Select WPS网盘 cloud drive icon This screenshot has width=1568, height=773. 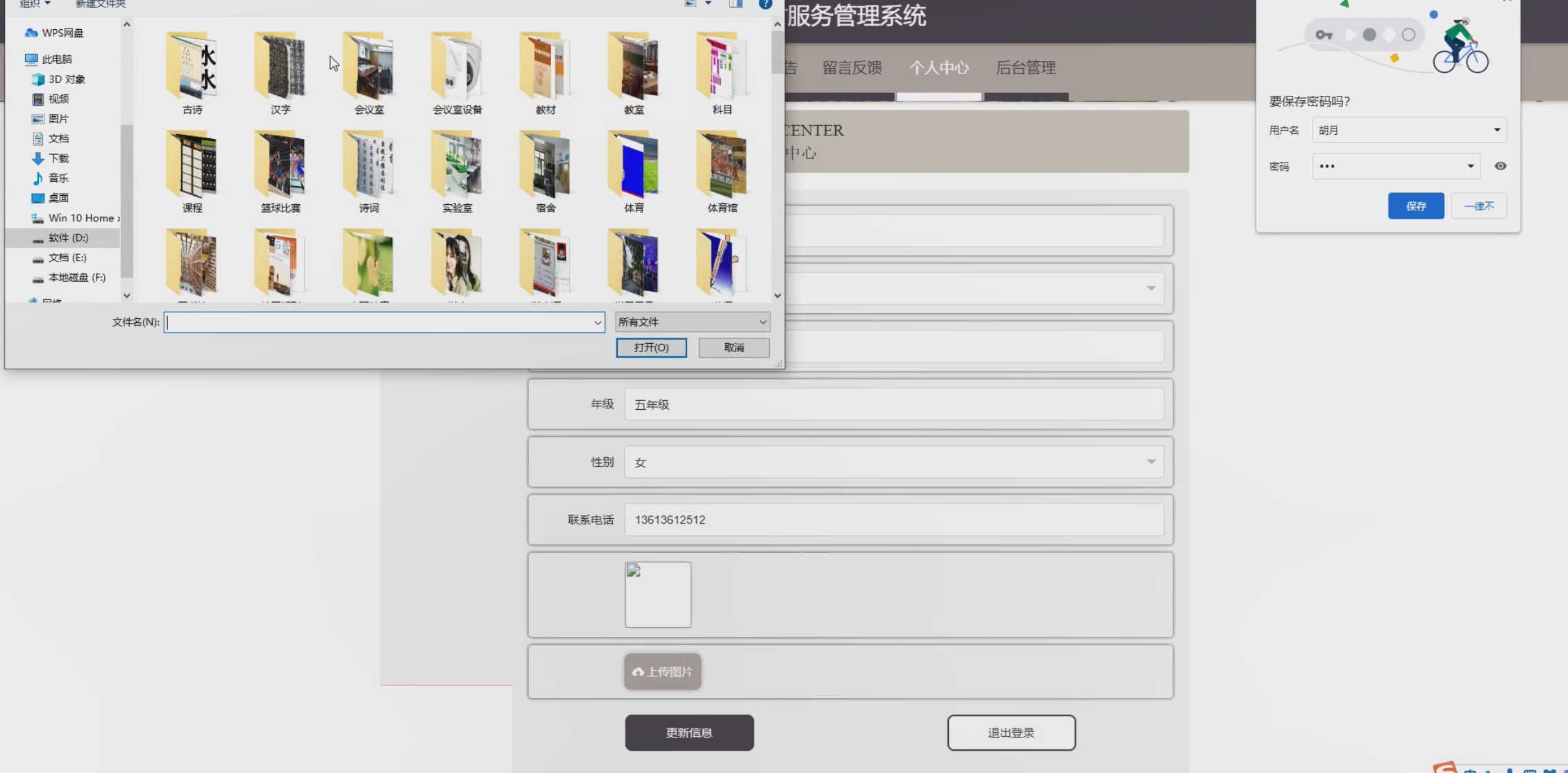pos(31,33)
